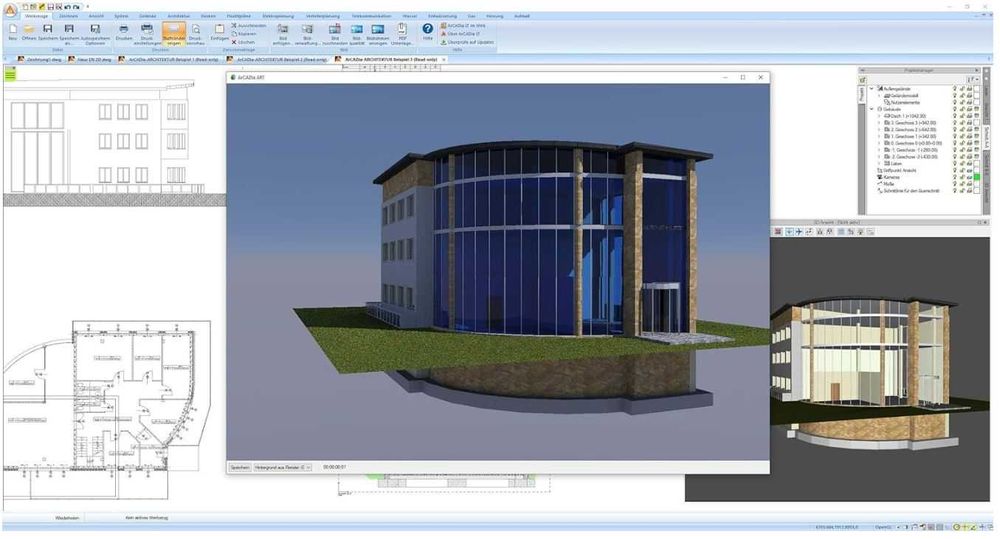Open the Heizung ribbon tab
Image resolution: width=1000 pixels, height=539 pixels.
point(494,16)
